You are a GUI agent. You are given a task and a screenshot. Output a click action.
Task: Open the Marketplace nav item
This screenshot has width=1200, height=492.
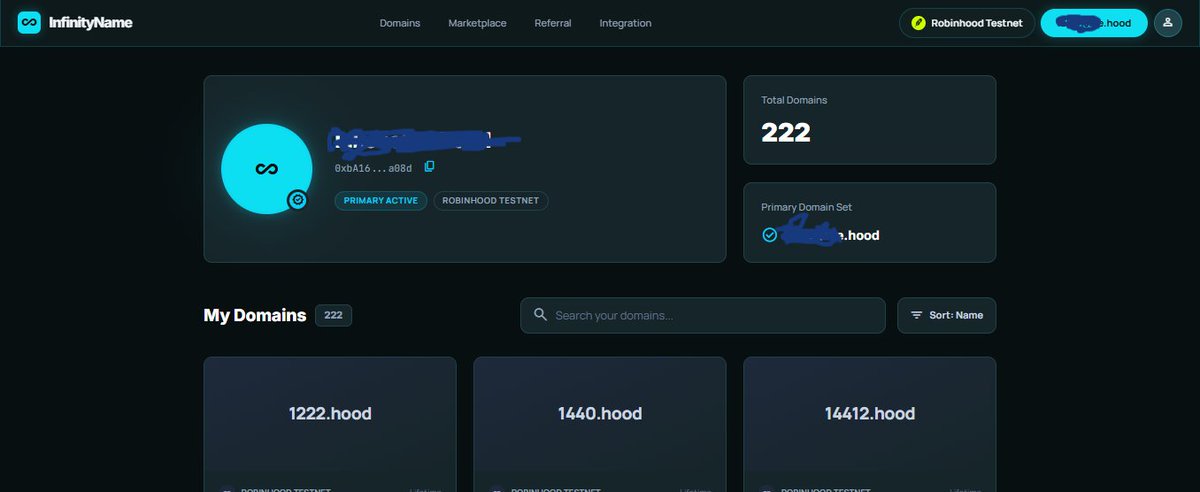[477, 23]
